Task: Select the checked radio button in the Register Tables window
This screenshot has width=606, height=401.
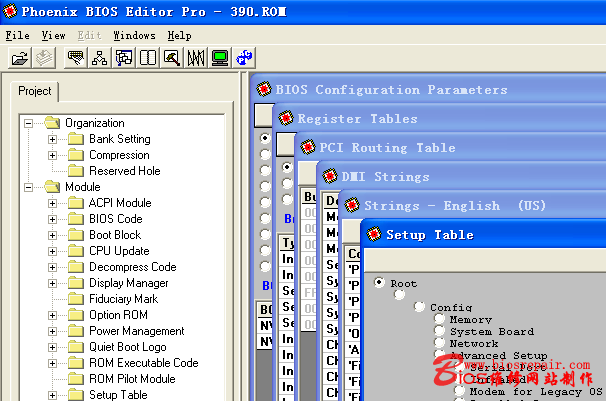Action: tap(287, 167)
